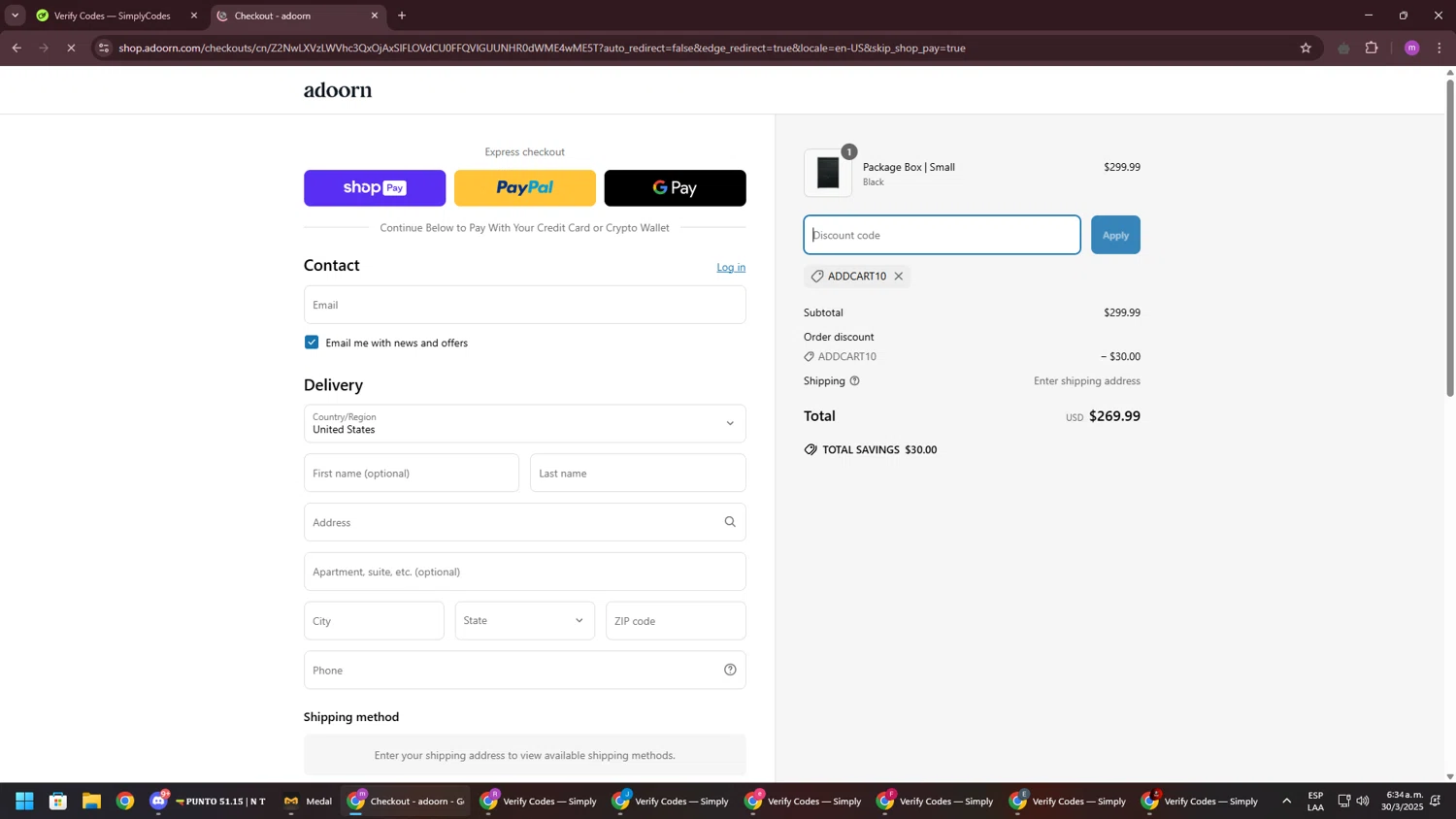Viewport: 1456px width, 819px height.
Task: Click the address search magnifier icon
Action: pos(730,522)
